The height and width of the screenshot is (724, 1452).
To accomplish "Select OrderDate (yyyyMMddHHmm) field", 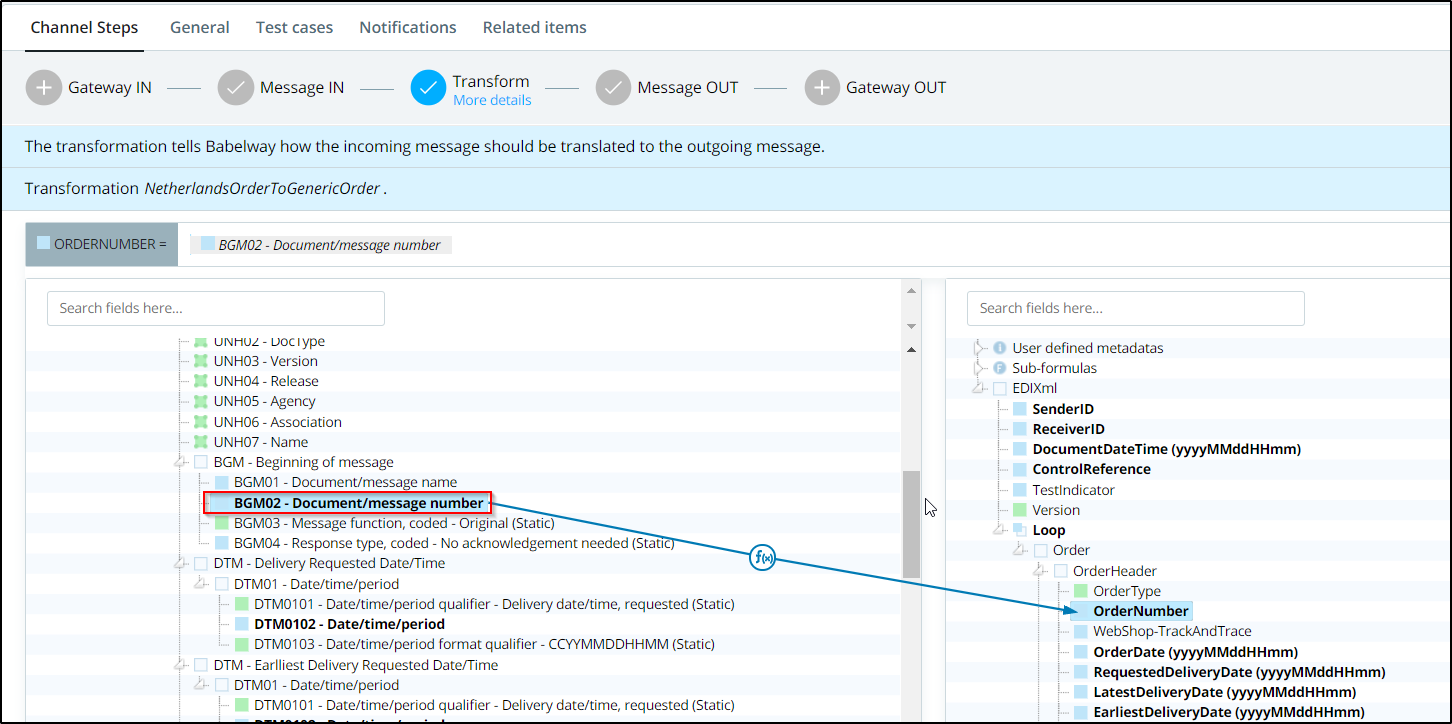I will point(1196,652).
